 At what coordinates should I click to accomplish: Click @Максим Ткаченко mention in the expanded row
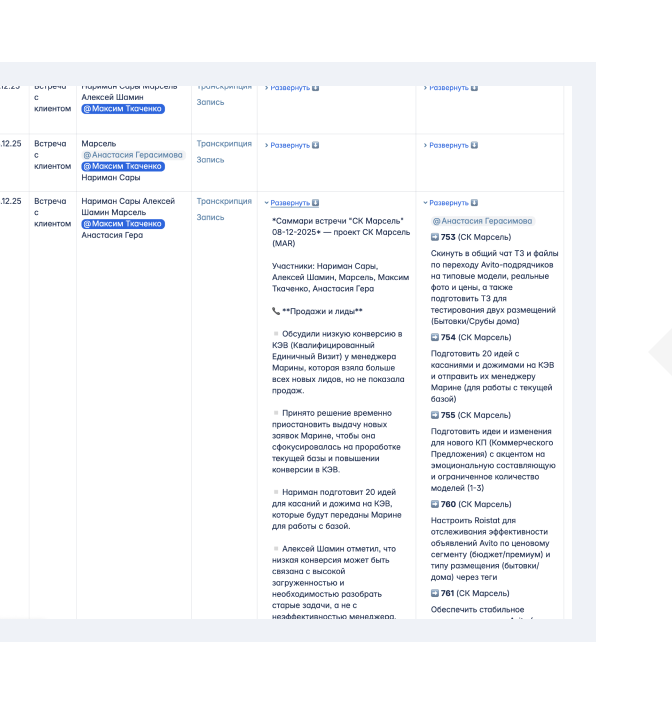click(123, 224)
